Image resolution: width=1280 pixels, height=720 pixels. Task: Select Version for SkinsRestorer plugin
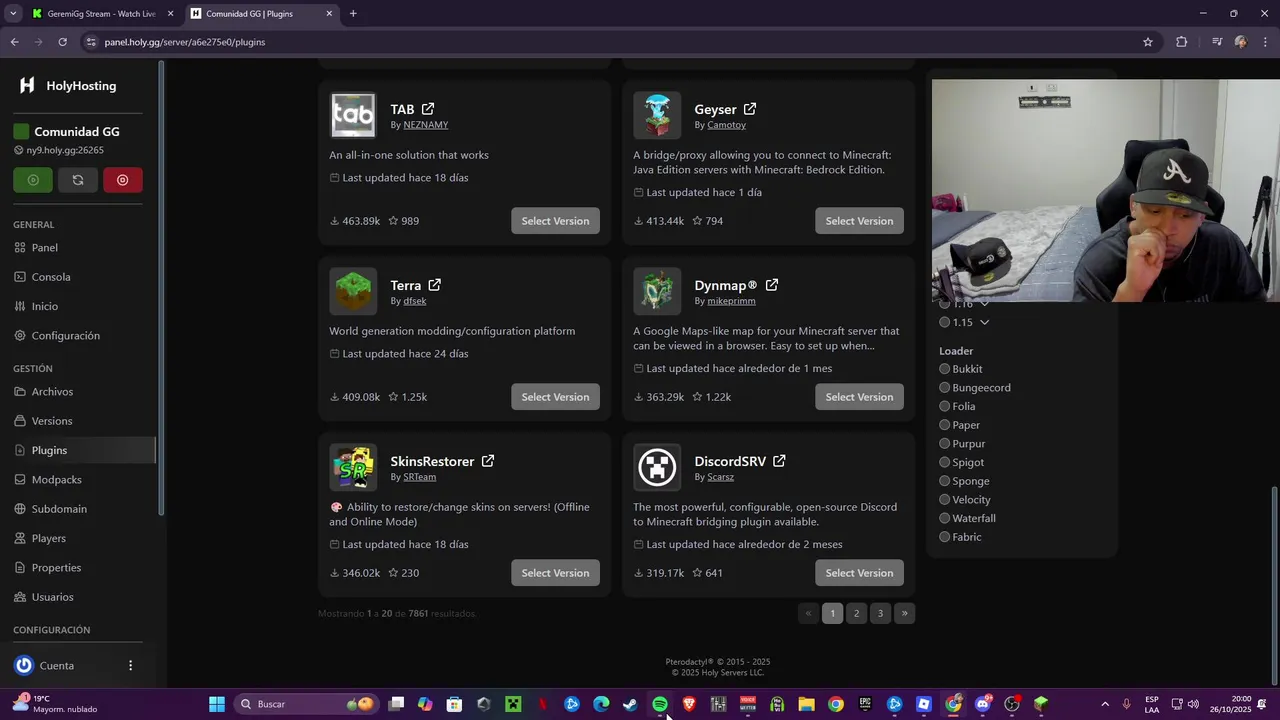pos(555,573)
